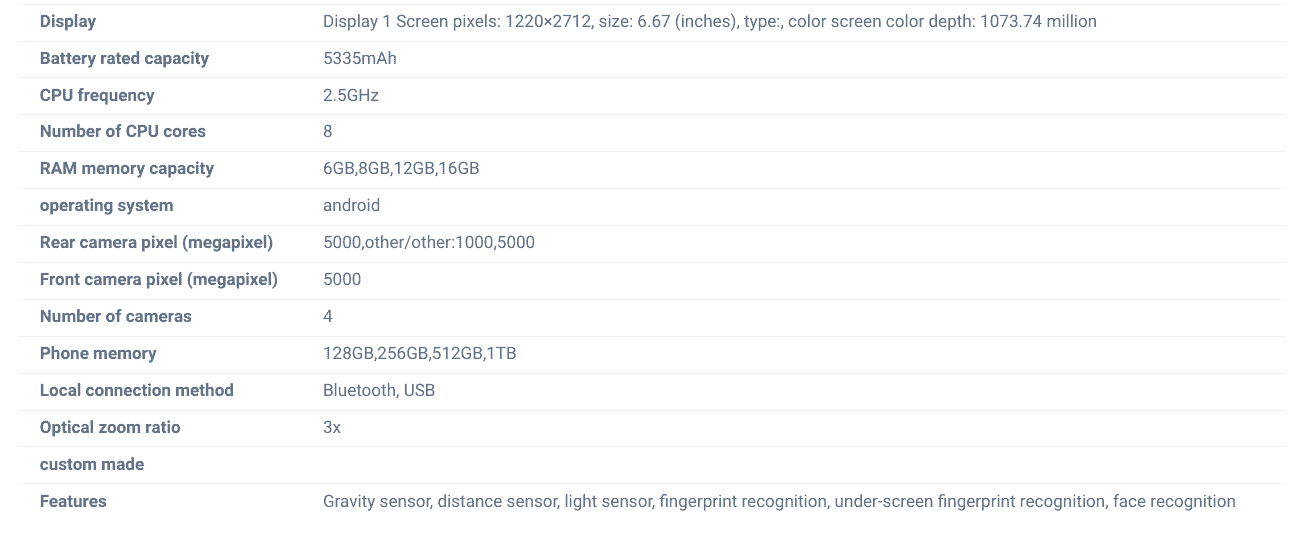
Task: Select the 6GB,8GB,12GB,16GB RAM value
Action: click(x=401, y=168)
